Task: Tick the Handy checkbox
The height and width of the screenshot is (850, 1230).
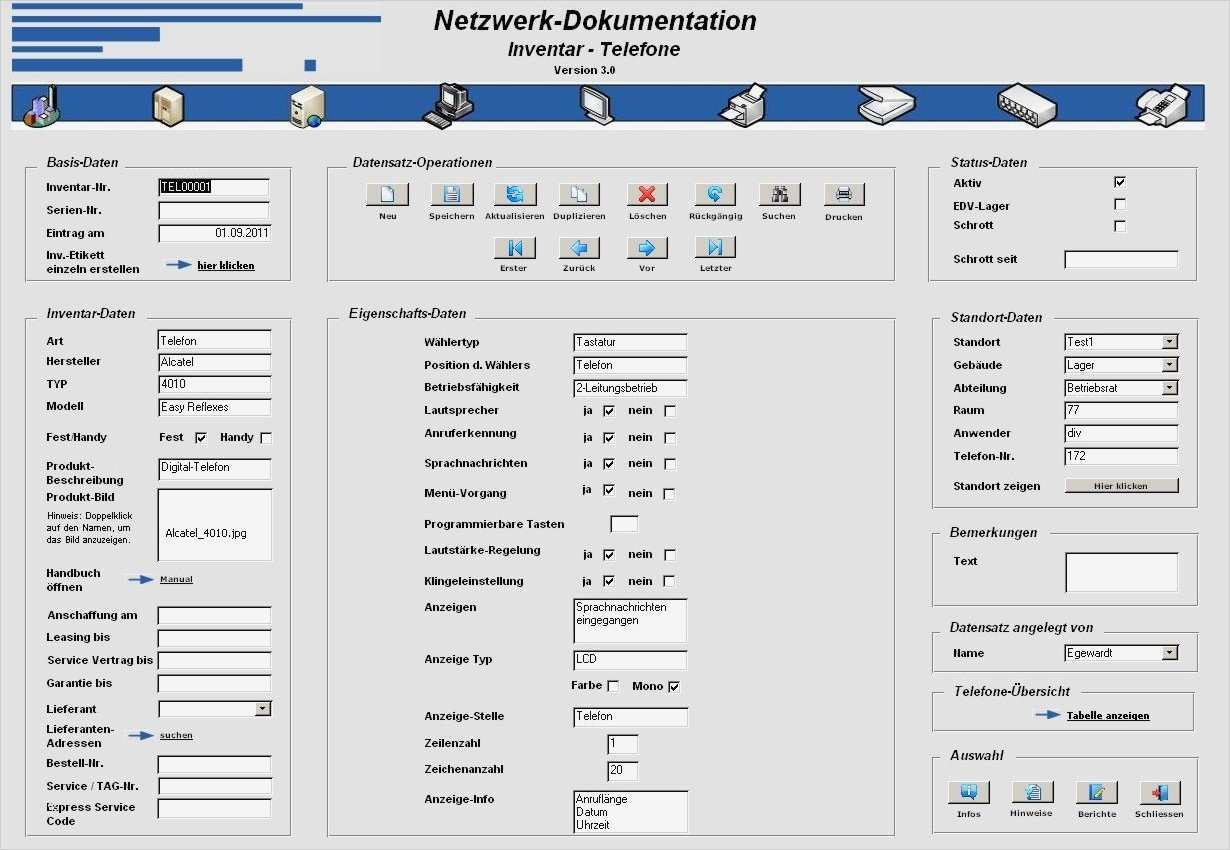Action: [266, 438]
